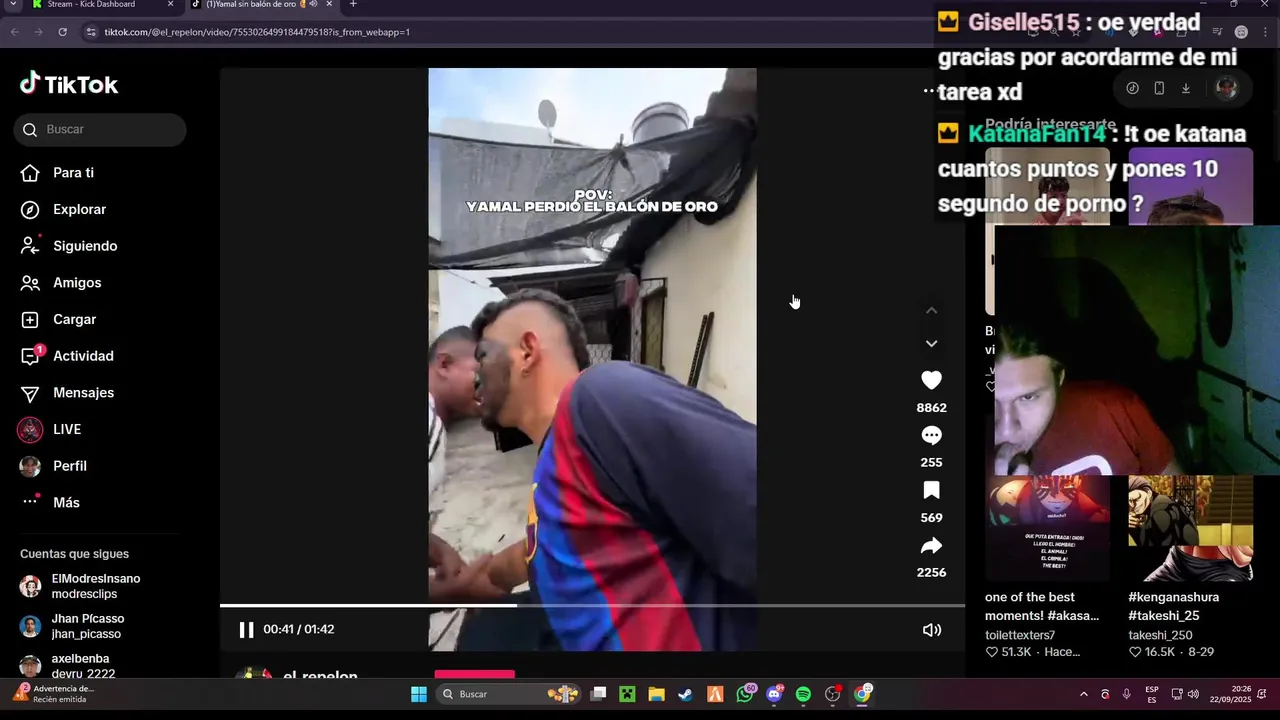Image resolution: width=1280 pixels, height=720 pixels.
Task: Focus the TikTok Buscar search field
Action: click(x=100, y=129)
